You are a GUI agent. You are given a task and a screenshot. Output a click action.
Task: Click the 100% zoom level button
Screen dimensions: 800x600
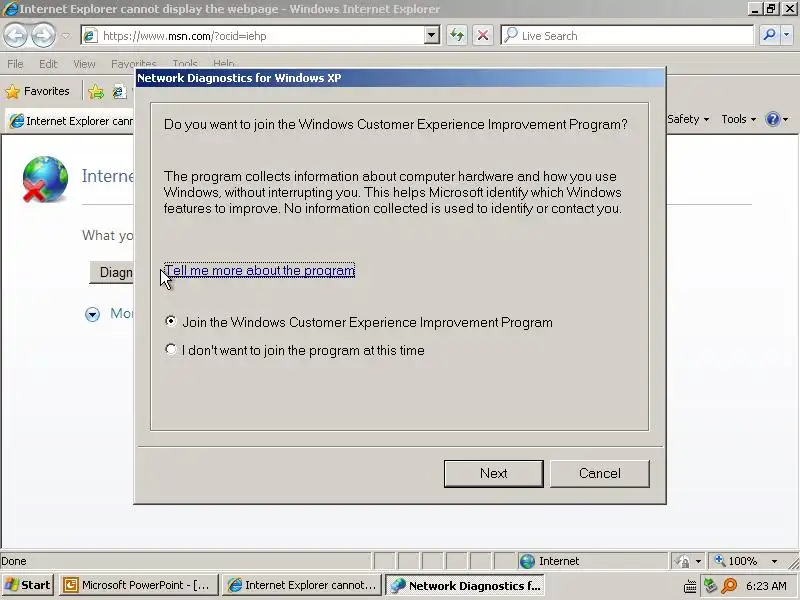point(737,561)
